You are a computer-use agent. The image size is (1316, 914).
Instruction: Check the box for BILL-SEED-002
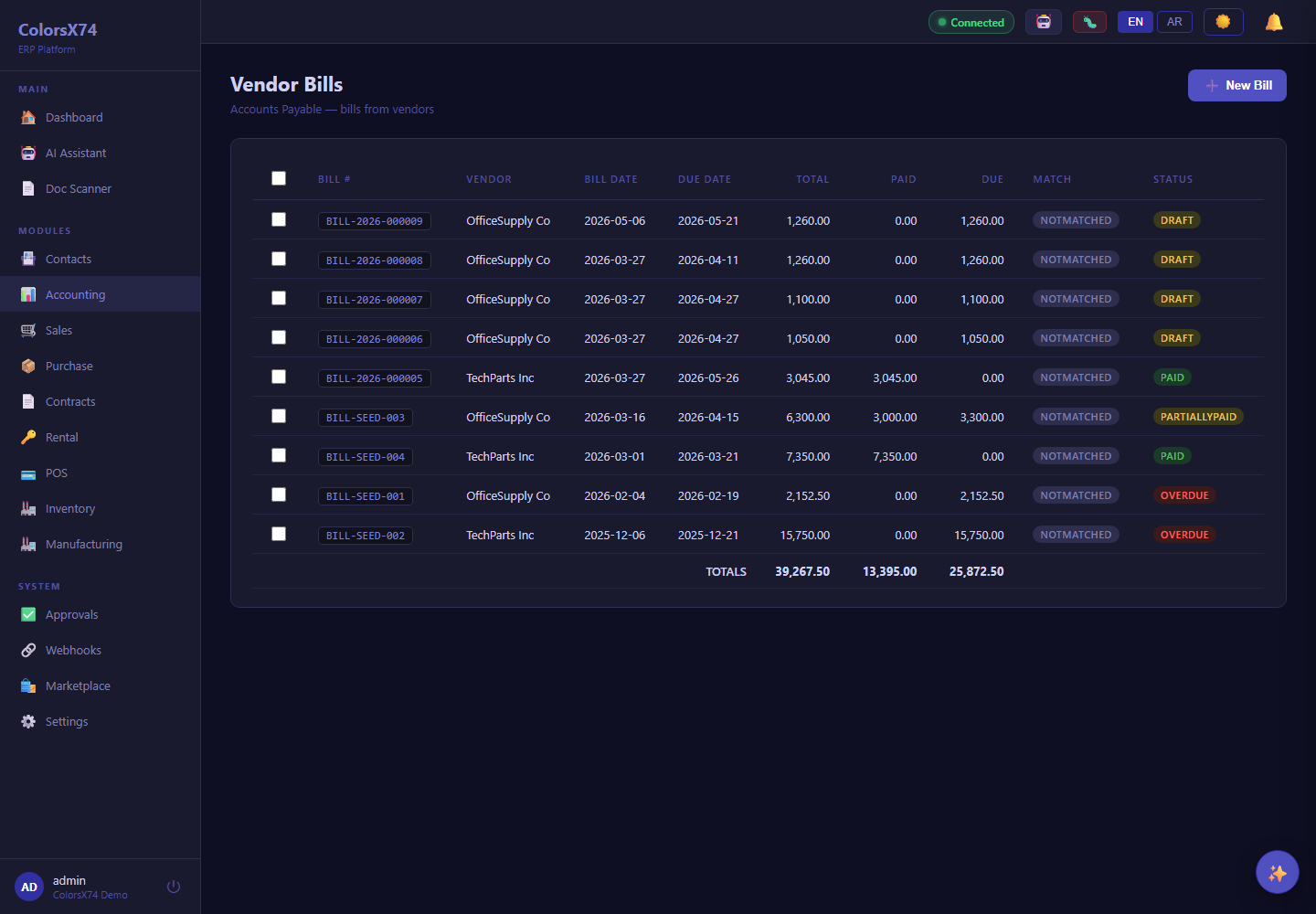(279, 534)
